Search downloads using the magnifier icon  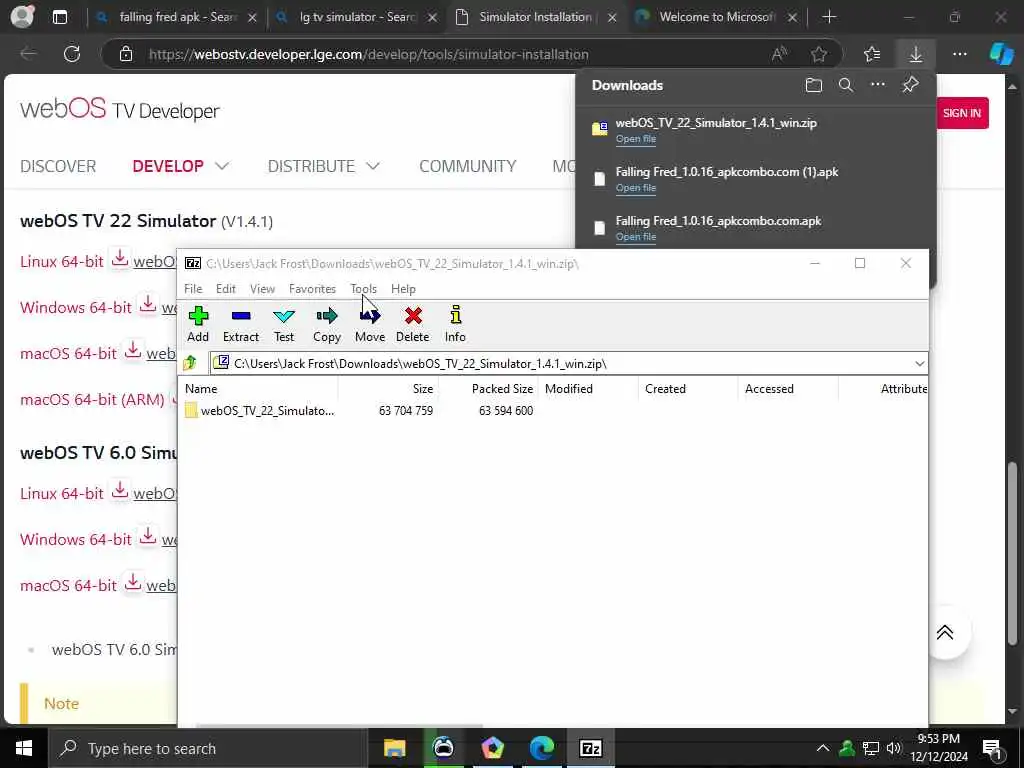846,86
